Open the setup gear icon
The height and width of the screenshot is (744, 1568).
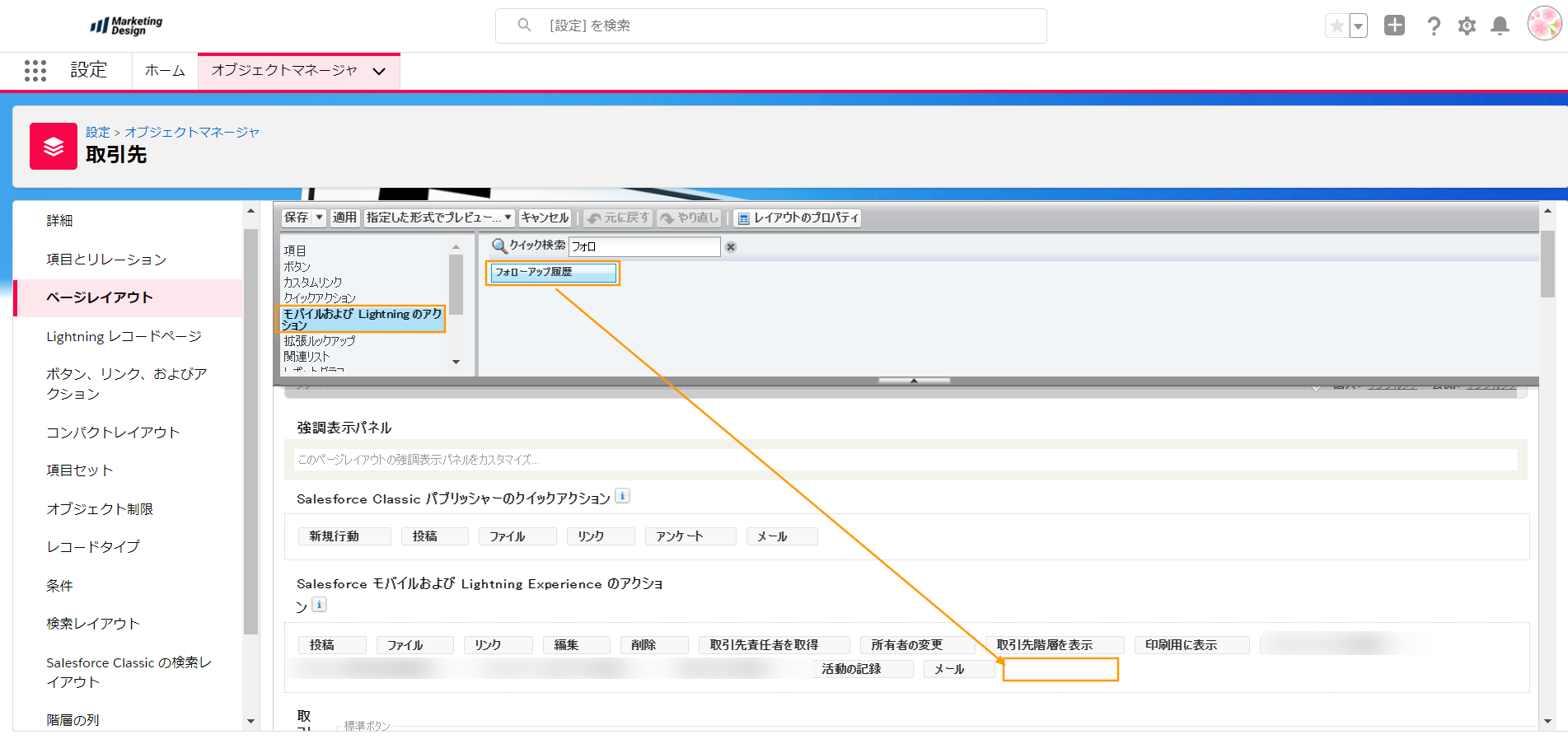(x=1467, y=26)
